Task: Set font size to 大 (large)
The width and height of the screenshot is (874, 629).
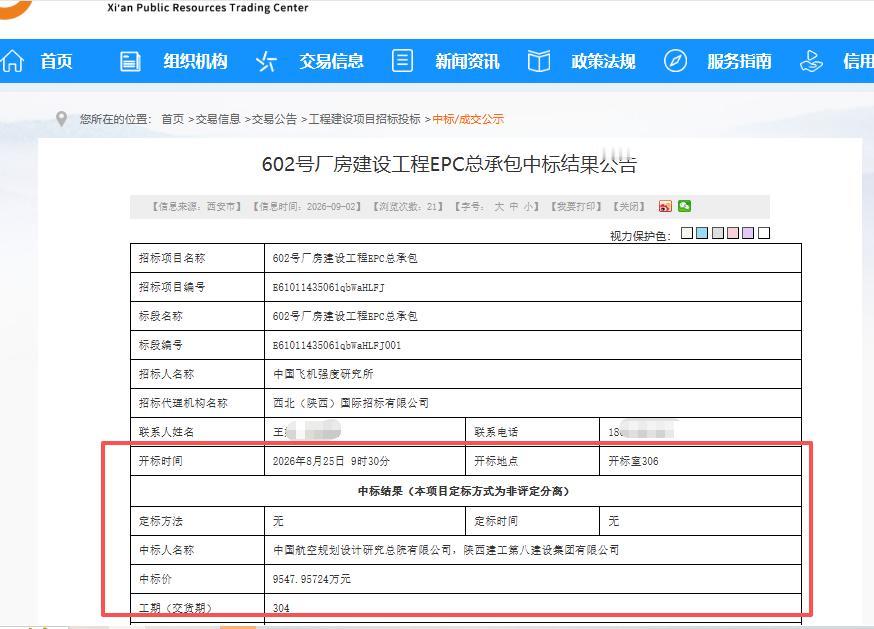Action: coord(499,206)
